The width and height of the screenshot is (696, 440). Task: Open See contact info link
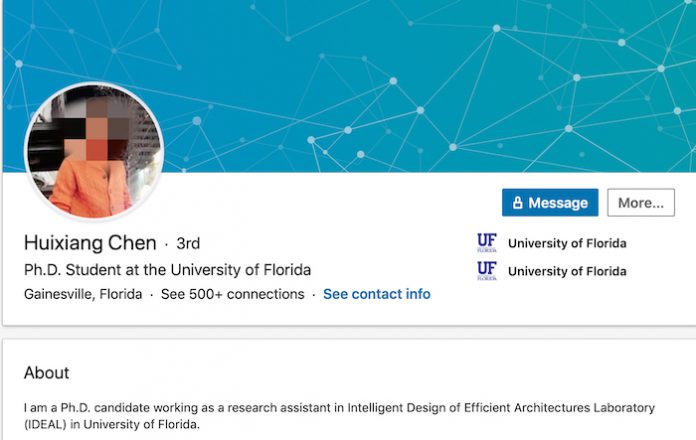pyautogui.click(x=377, y=294)
